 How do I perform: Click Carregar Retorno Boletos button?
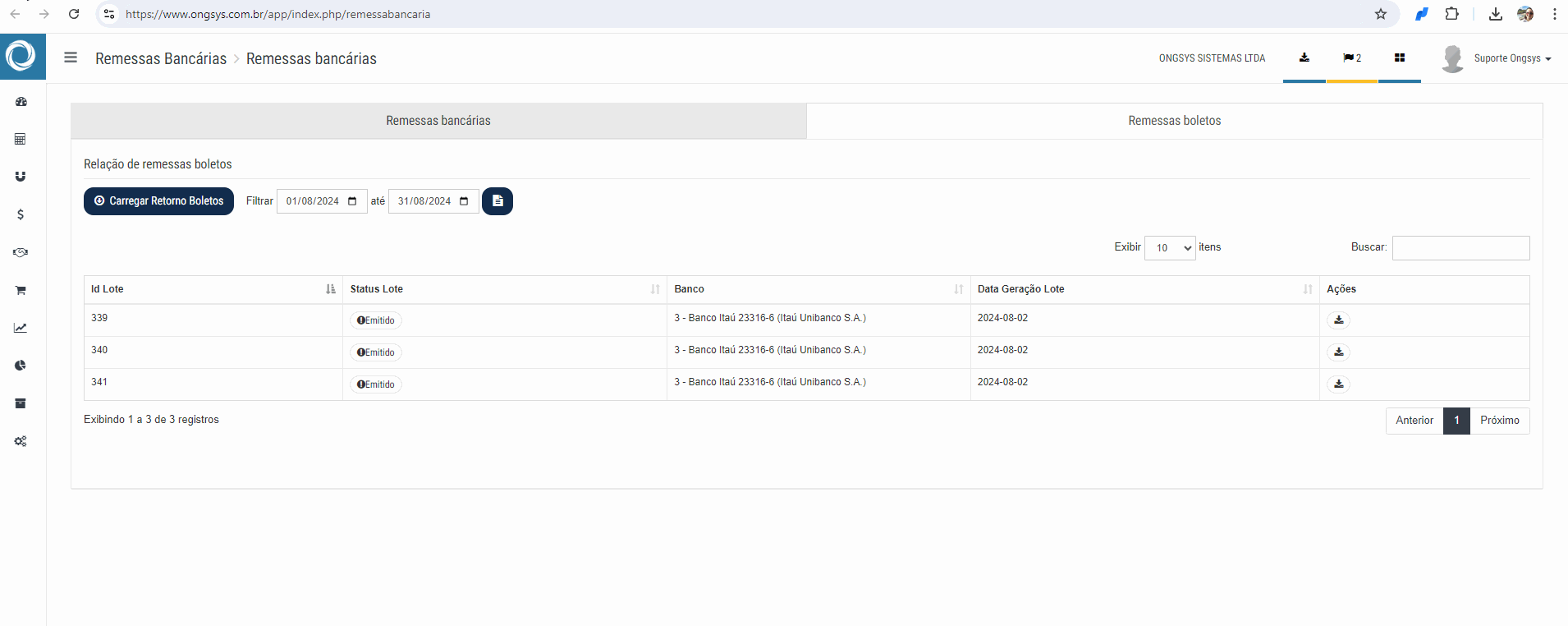tap(158, 201)
